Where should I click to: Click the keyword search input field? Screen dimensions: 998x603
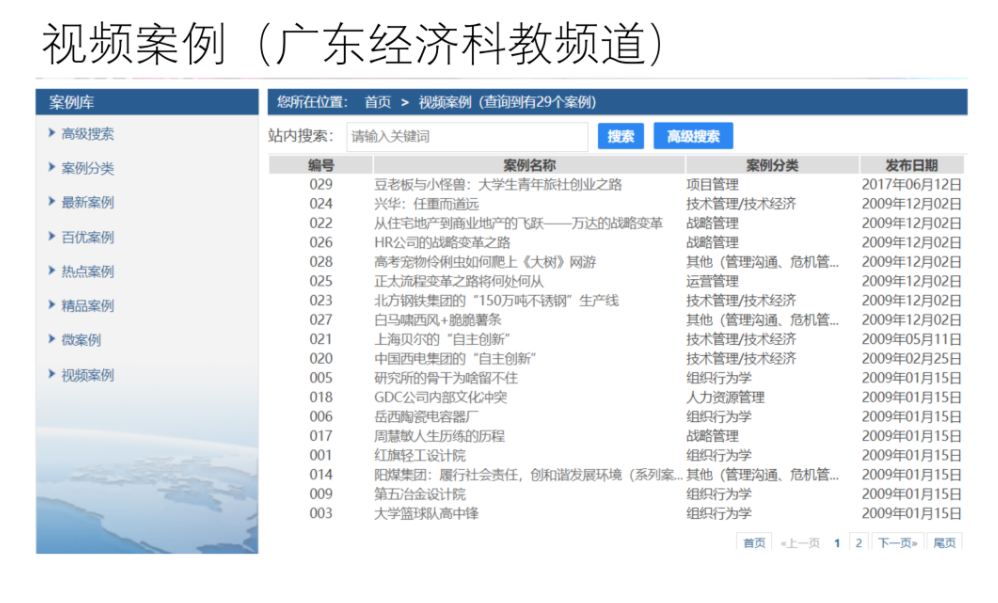tap(467, 136)
